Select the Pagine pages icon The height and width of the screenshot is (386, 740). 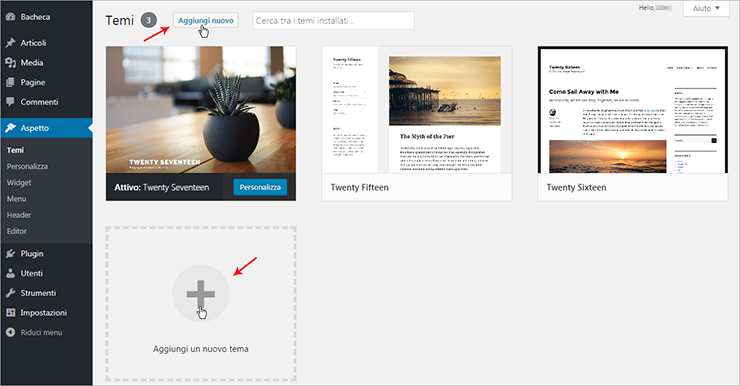(10, 82)
